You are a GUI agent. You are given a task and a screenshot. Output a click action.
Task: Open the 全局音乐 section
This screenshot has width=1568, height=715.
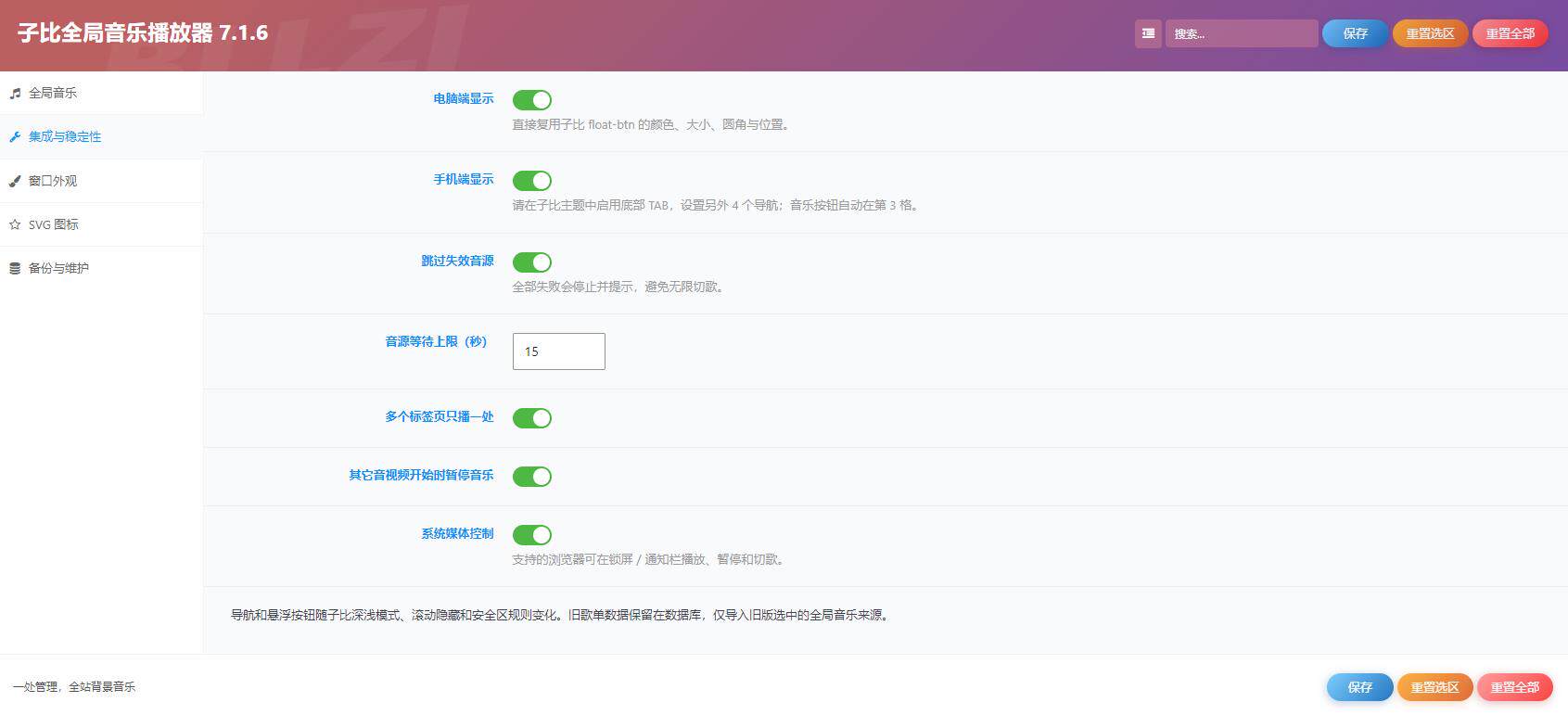(101, 93)
